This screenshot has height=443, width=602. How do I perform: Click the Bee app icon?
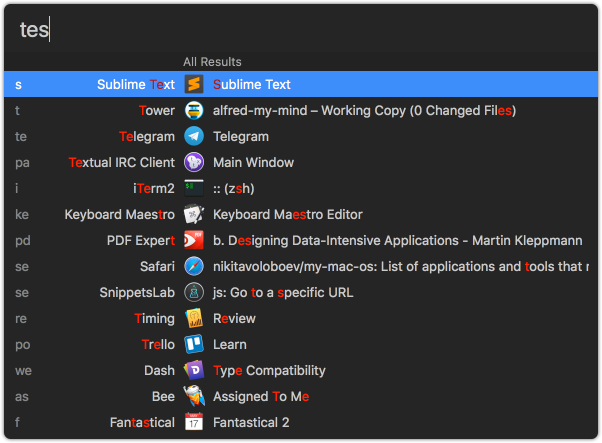coord(194,396)
